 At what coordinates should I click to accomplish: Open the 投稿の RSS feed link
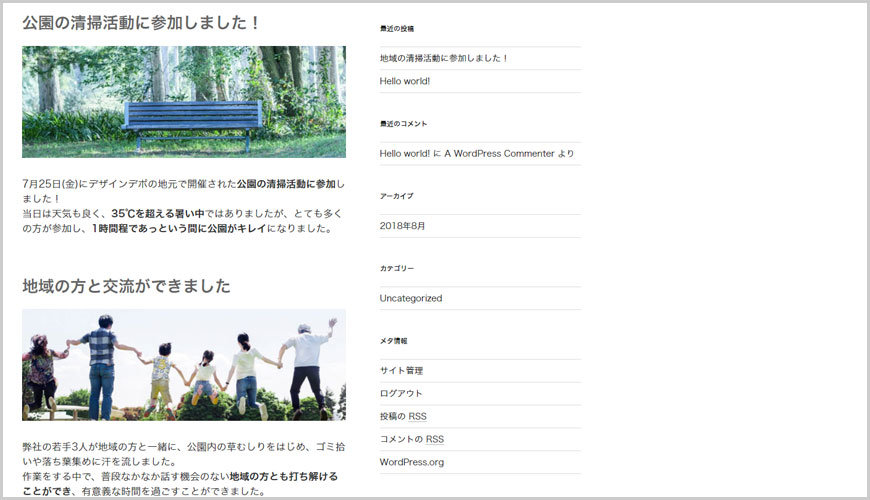(x=403, y=416)
